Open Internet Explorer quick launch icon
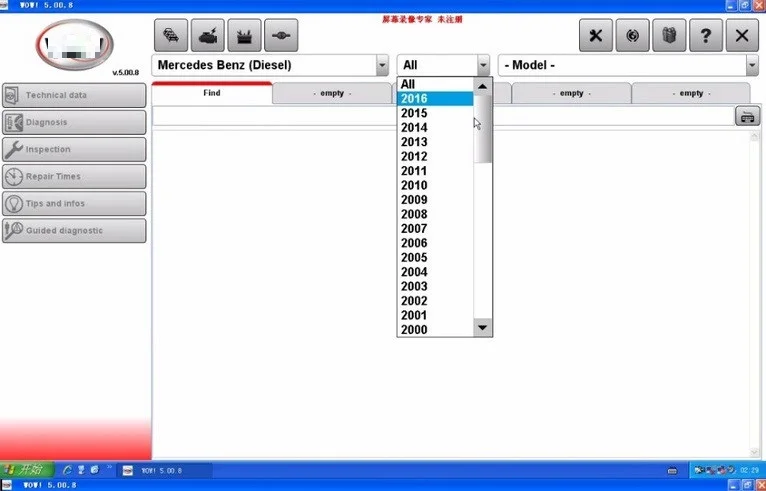The width and height of the screenshot is (766, 491). (x=67, y=470)
